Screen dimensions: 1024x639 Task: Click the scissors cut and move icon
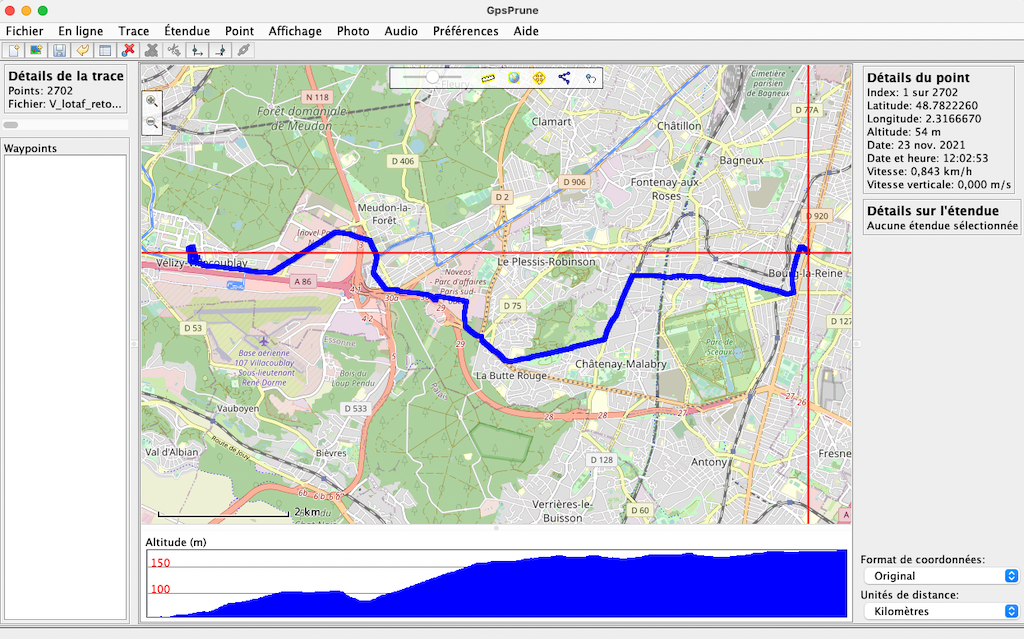coord(174,50)
